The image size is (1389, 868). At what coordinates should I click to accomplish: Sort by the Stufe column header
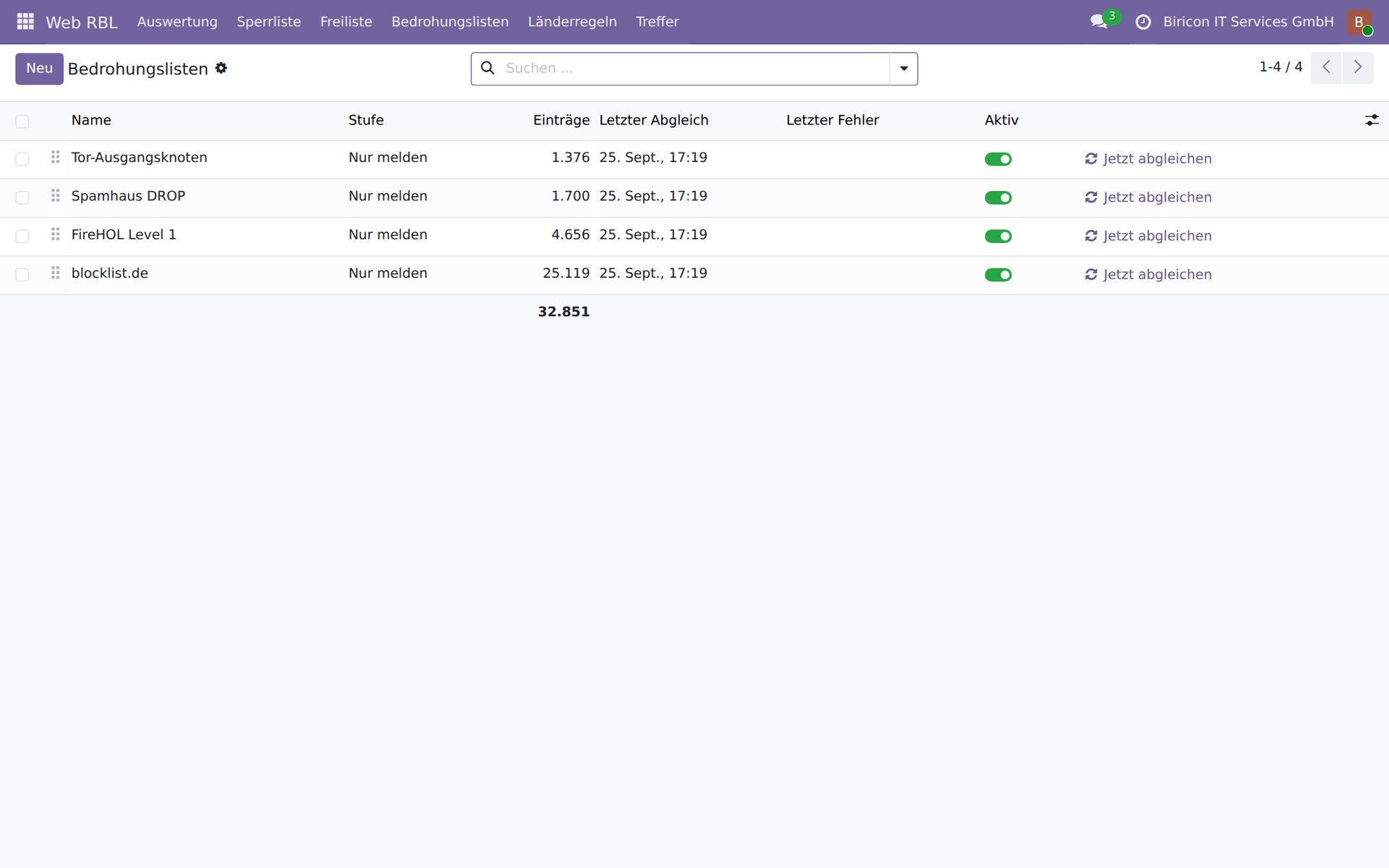(366, 120)
